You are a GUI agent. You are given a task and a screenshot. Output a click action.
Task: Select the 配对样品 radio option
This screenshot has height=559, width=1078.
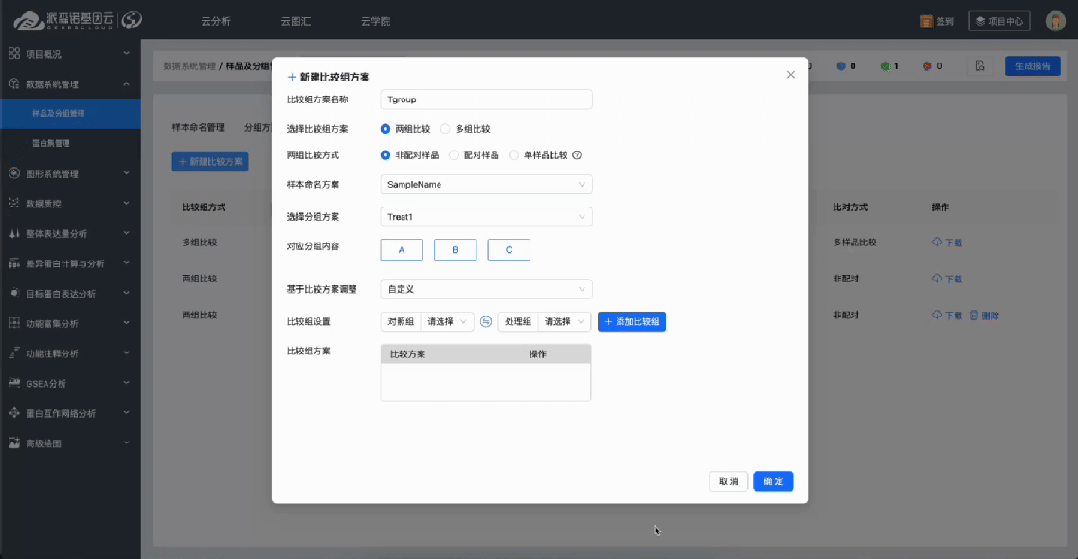(454, 156)
